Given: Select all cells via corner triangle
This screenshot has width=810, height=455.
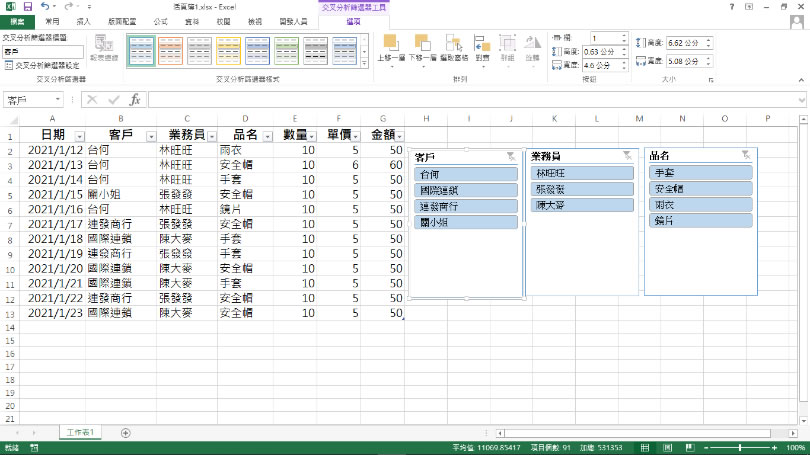Looking at the screenshot, I should pos(13,119).
